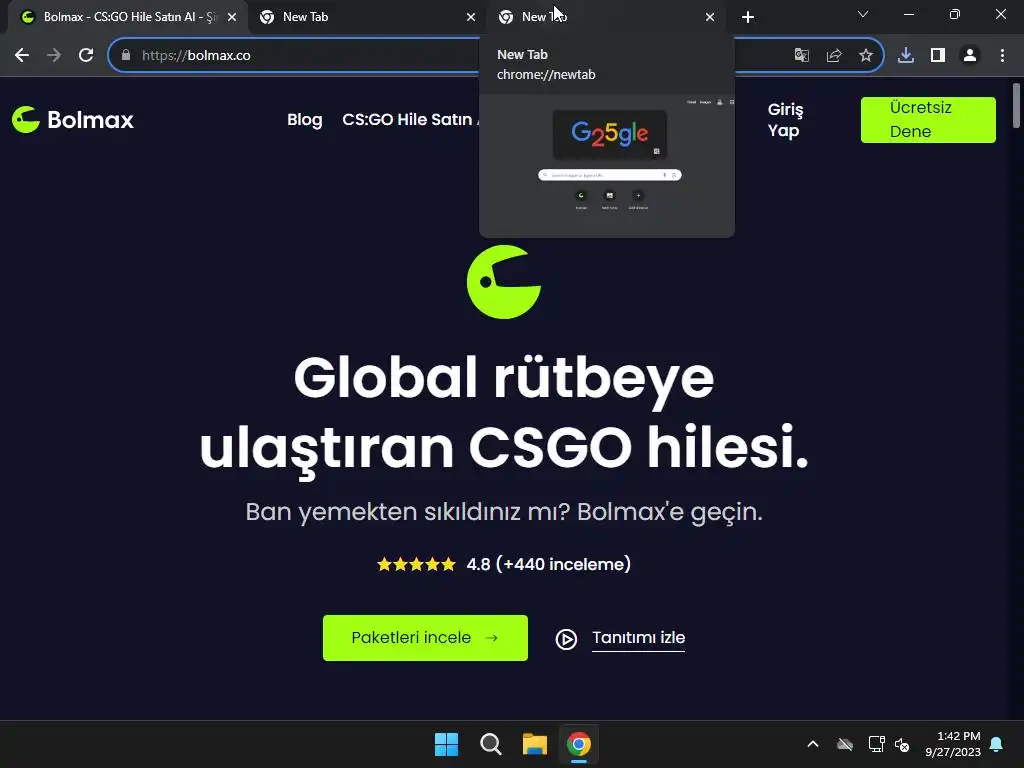Click the muted volume tray icon
1024x768 pixels.
point(902,744)
